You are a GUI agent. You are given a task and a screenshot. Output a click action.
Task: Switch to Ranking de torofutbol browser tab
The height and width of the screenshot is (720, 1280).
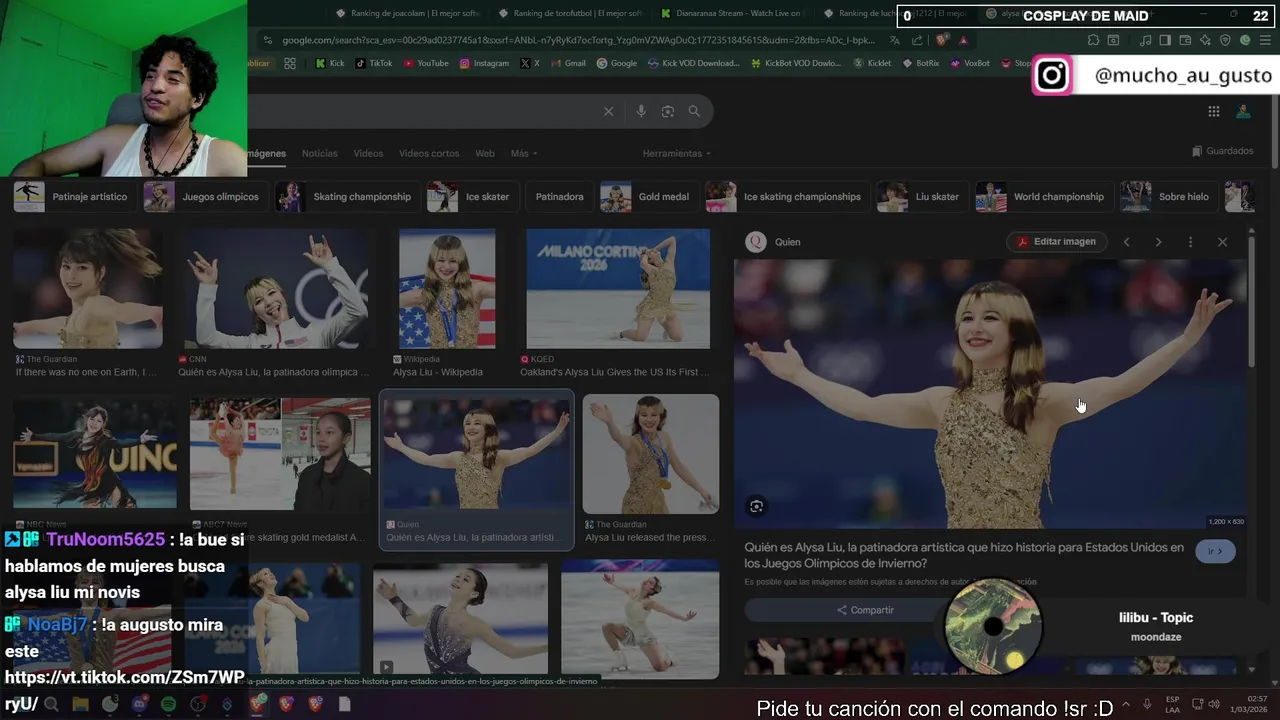(x=573, y=14)
